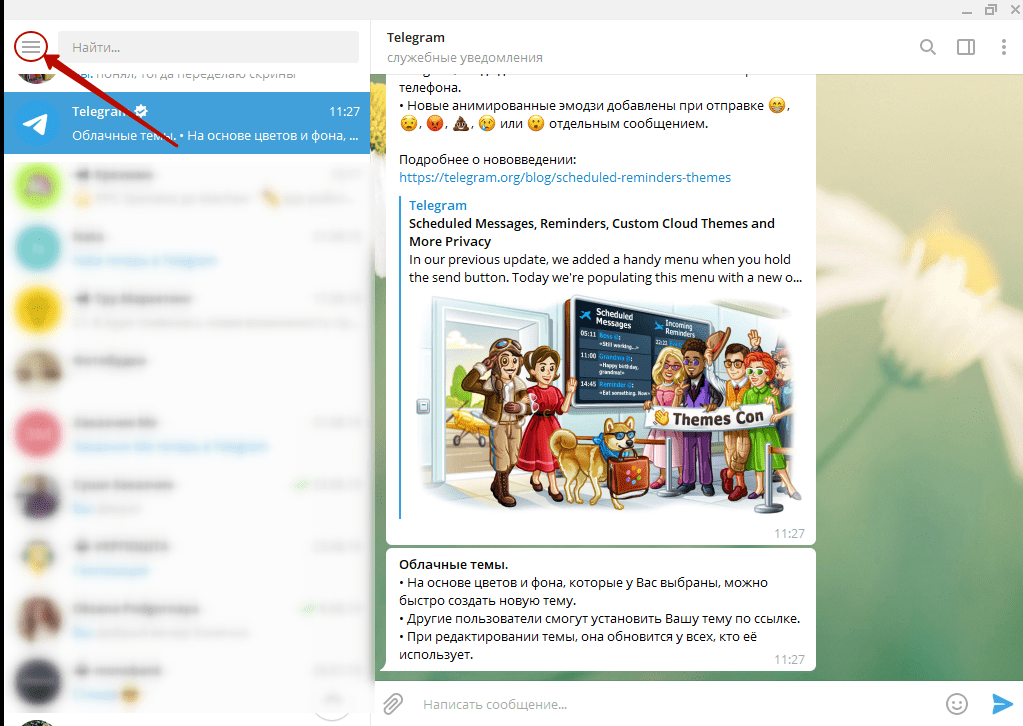Click the paperclip attach file icon

[x=393, y=704]
